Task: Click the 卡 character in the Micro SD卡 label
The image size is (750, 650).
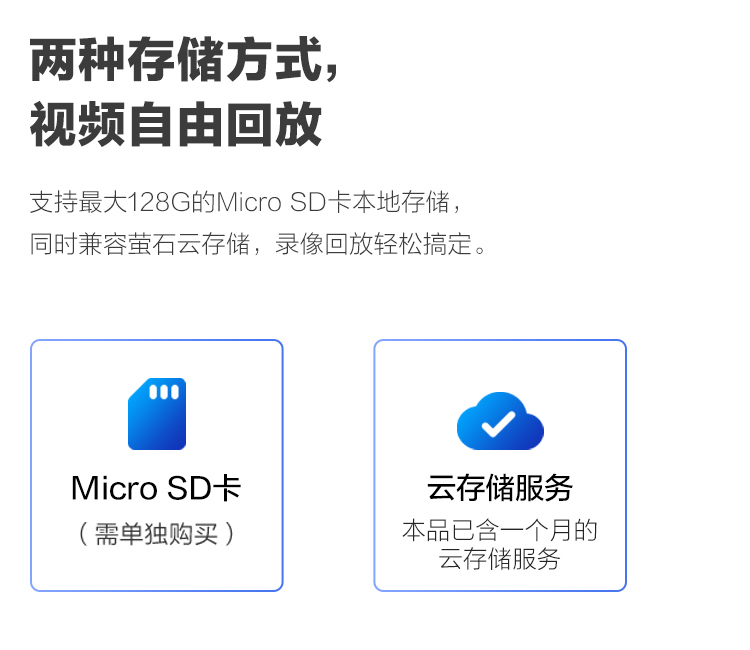Action: [227, 488]
